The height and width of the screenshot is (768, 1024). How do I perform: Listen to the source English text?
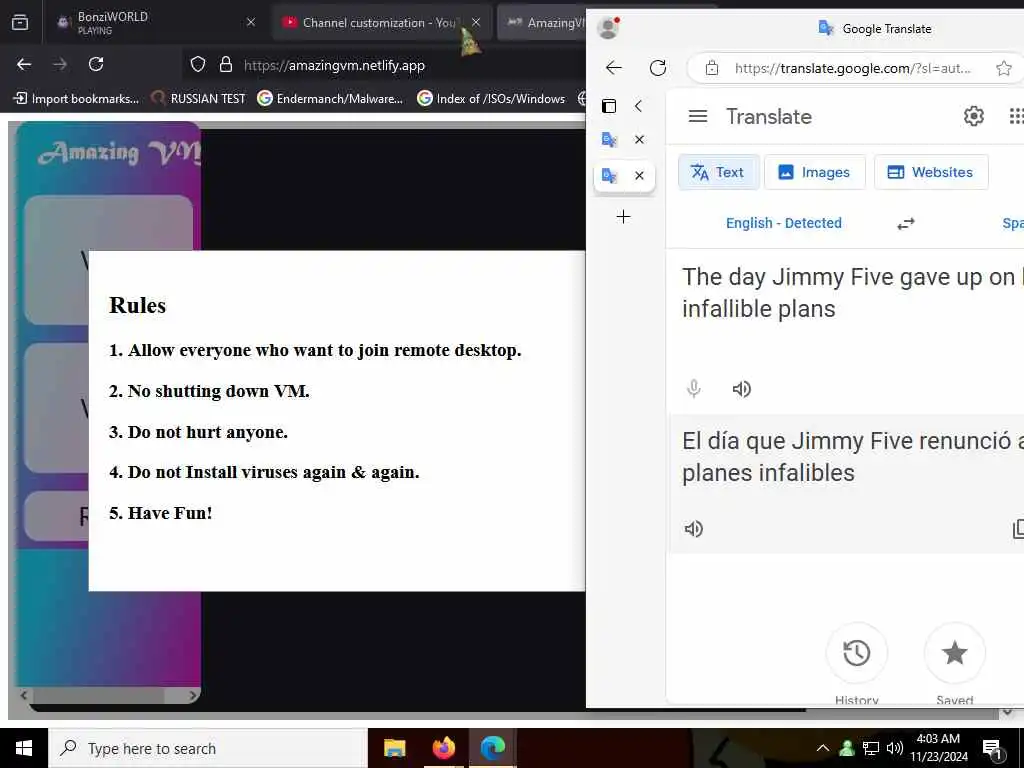741,389
